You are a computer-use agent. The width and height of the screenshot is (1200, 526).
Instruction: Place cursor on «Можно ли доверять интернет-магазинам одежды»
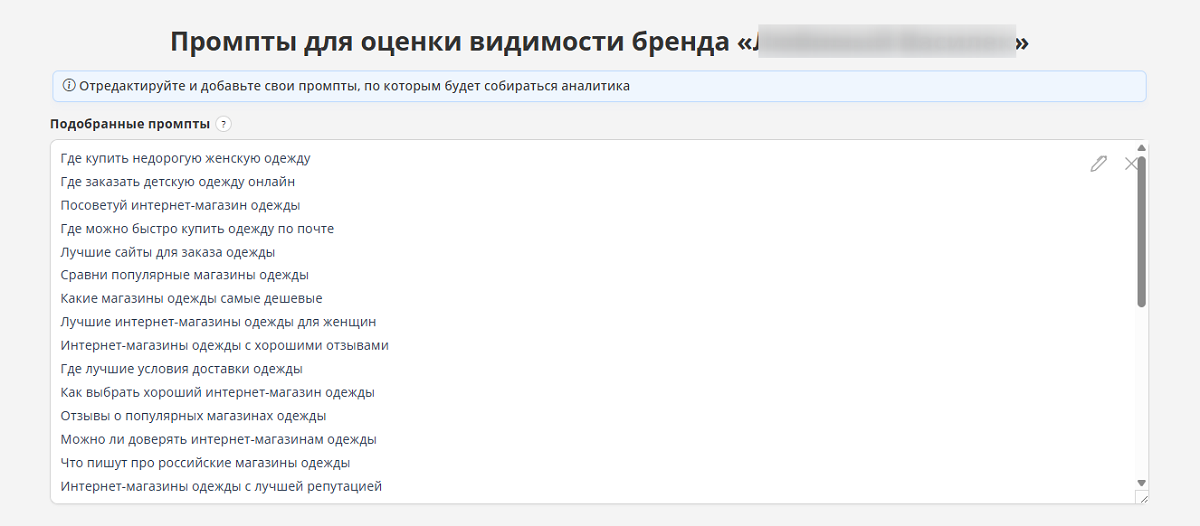pyautogui.click(x=218, y=439)
